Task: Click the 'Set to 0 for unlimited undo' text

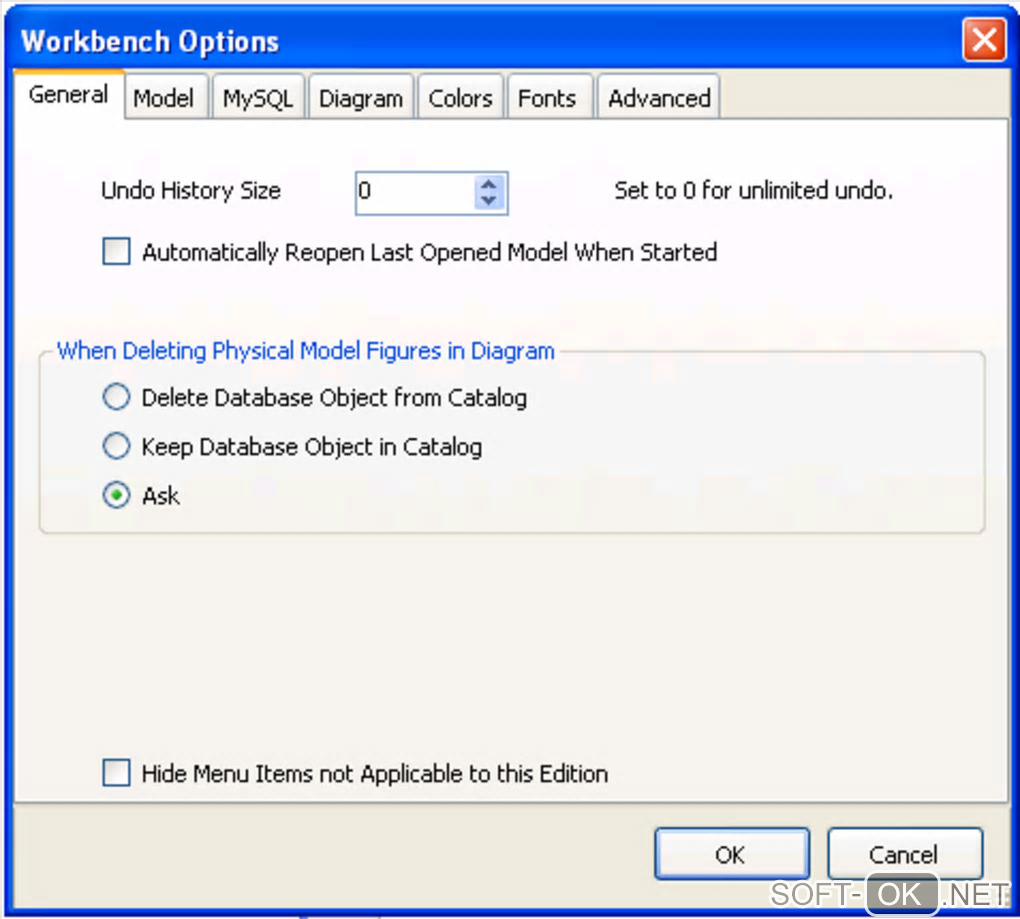Action: click(x=753, y=191)
